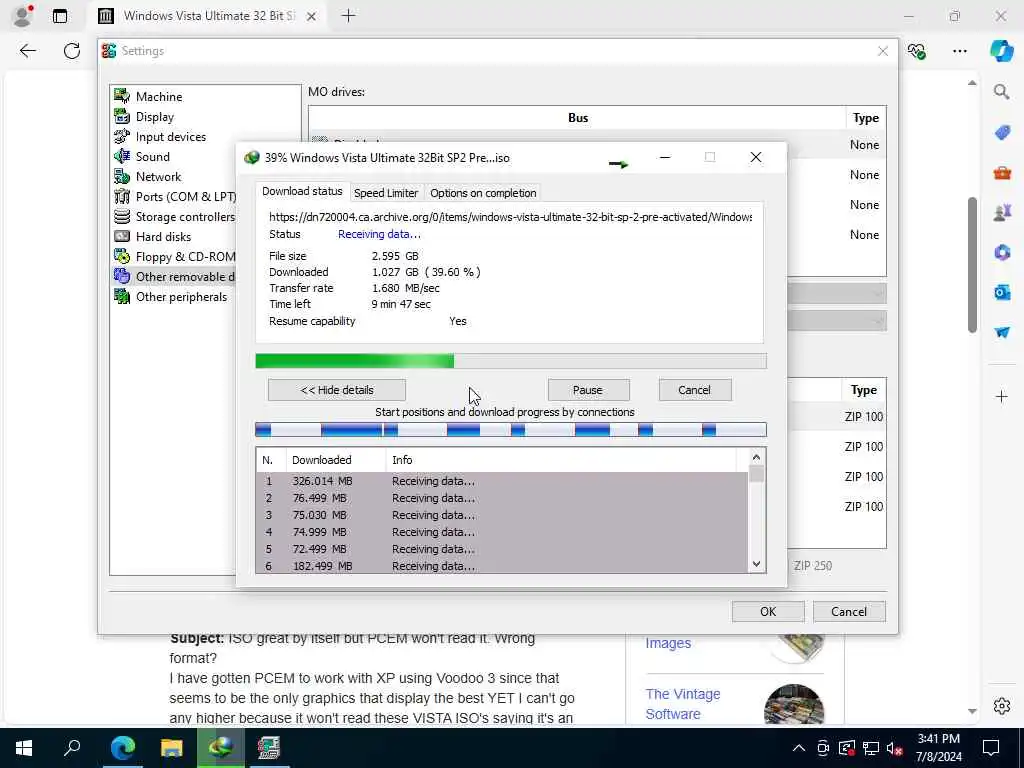This screenshot has height=768, width=1024.
Task: Click muted volume tray icon
Action: [895, 748]
